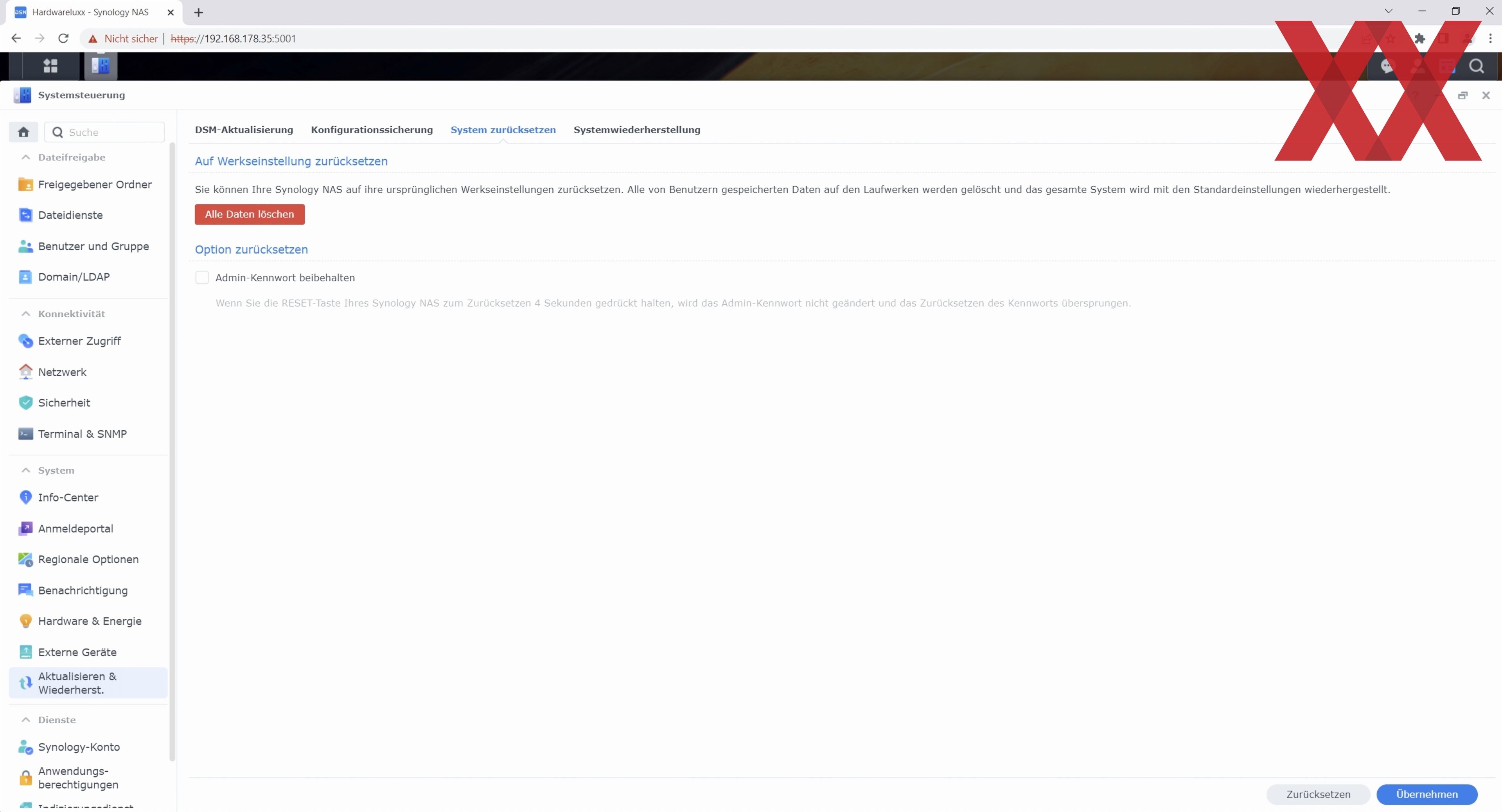The image size is (1502, 812).
Task: Open Benutzer und Gruppe
Action: tap(88, 246)
